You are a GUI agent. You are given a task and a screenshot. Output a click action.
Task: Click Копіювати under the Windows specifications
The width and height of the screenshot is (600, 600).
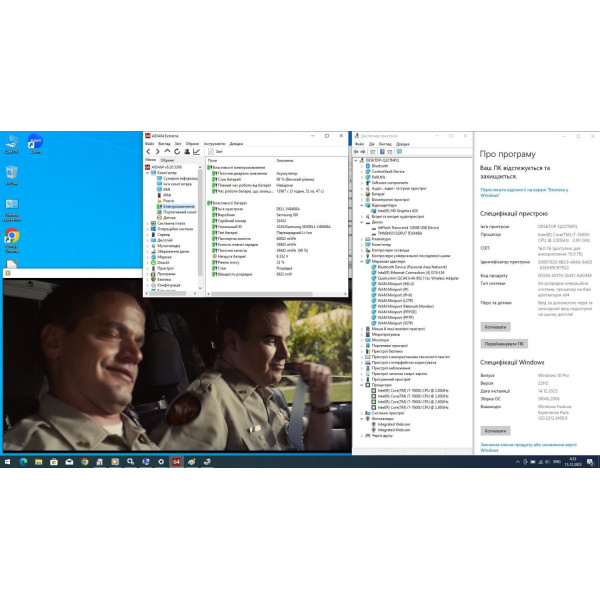495,431
